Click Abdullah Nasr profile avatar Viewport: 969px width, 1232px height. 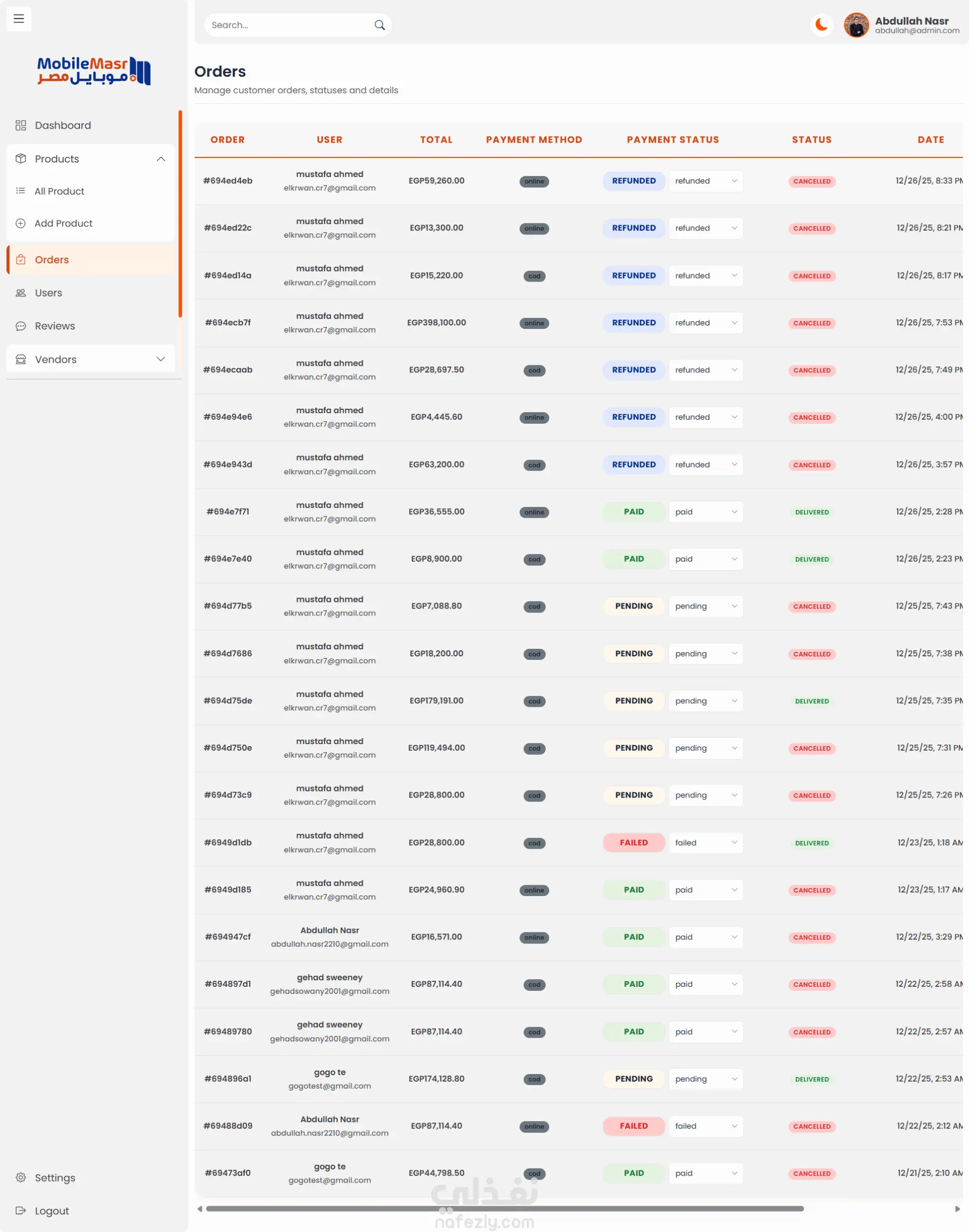click(x=856, y=25)
